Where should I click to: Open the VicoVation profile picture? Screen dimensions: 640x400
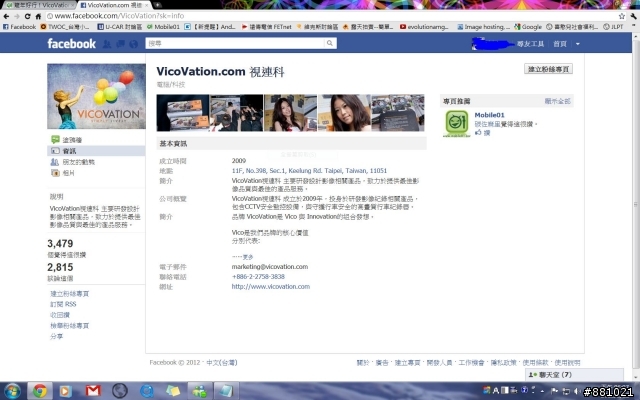click(x=96, y=96)
